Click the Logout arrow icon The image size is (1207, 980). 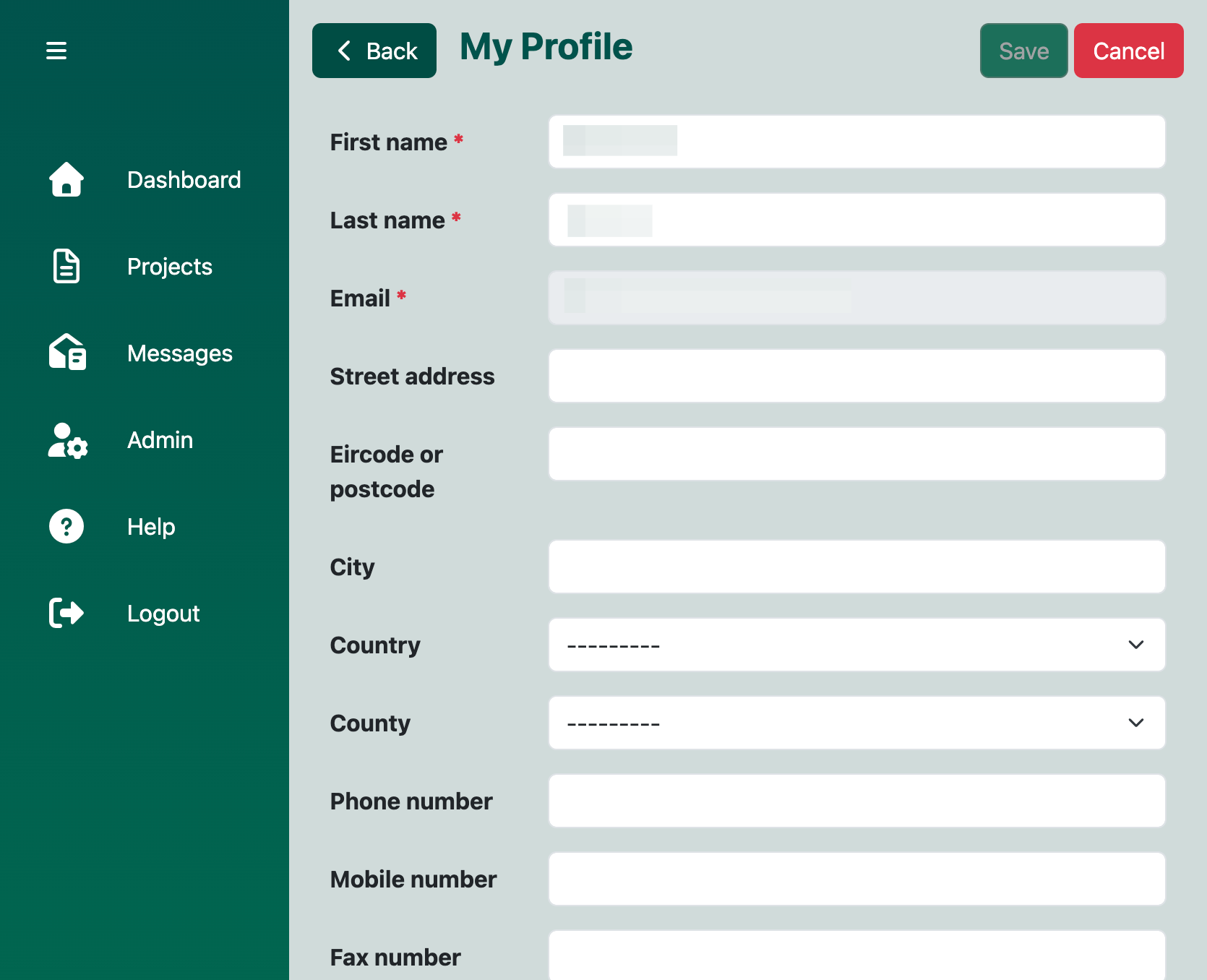pyautogui.click(x=66, y=613)
